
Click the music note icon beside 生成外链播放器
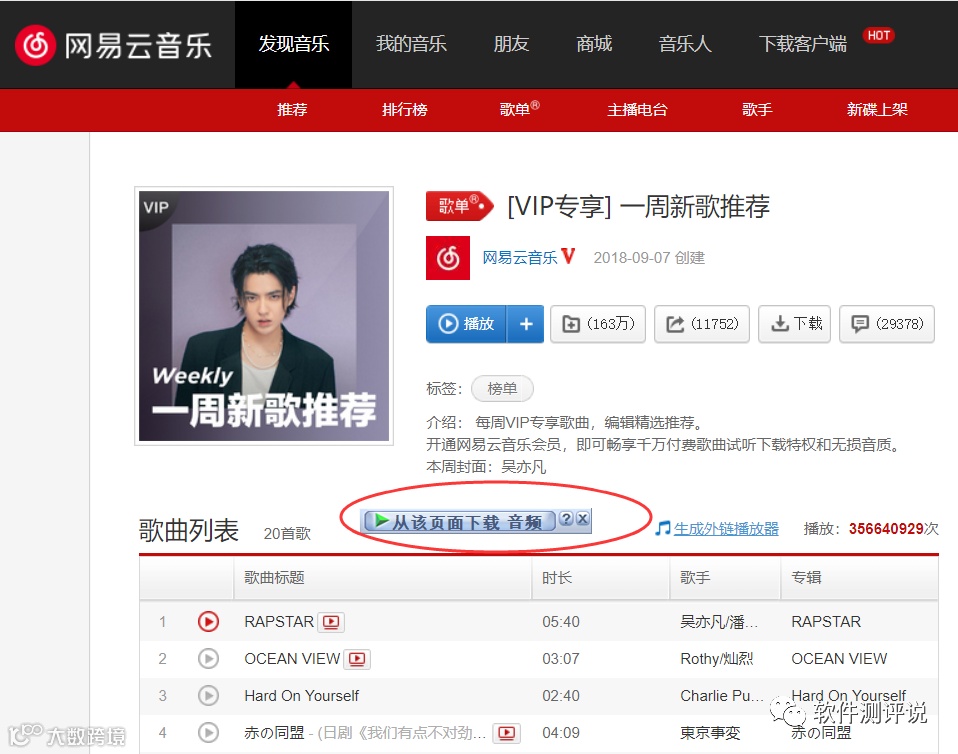click(x=663, y=529)
